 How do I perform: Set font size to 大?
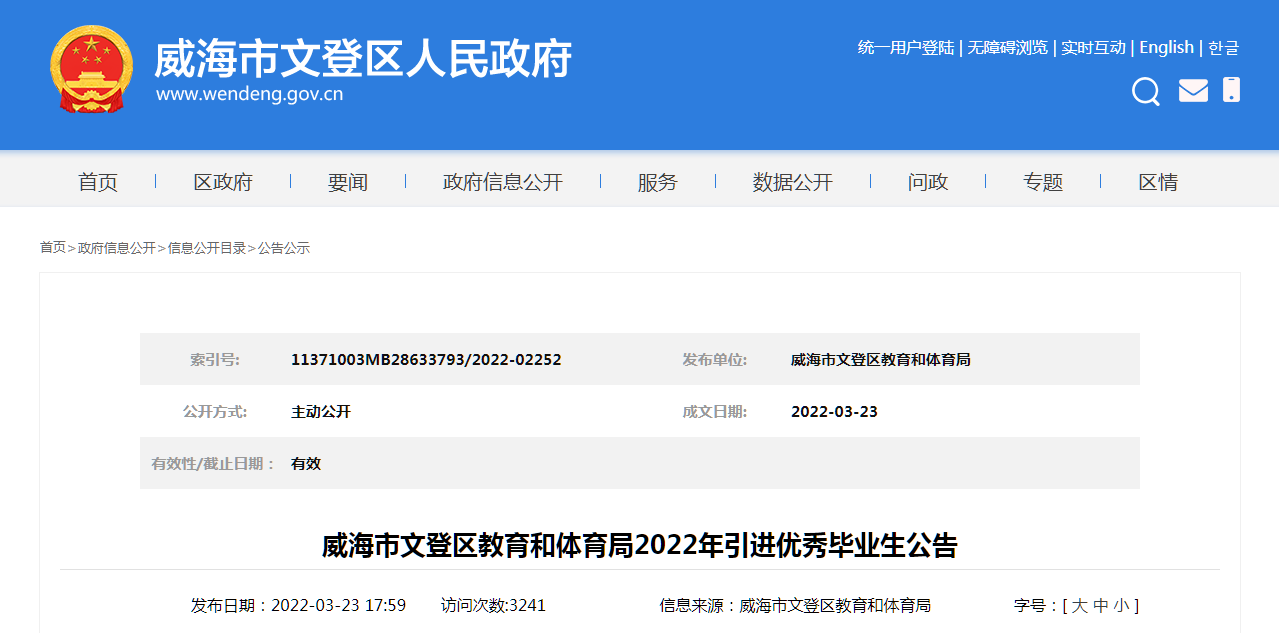[x=1080, y=605]
